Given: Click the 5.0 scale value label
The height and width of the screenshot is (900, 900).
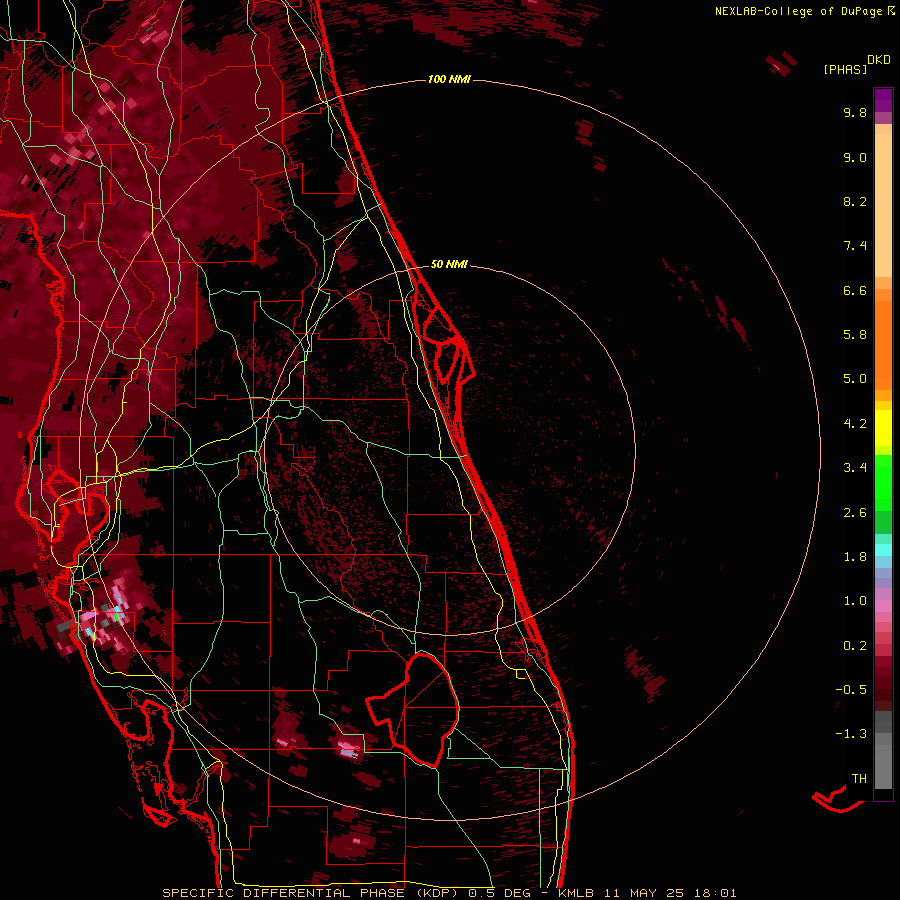Looking at the screenshot, I should coord(855,379).
